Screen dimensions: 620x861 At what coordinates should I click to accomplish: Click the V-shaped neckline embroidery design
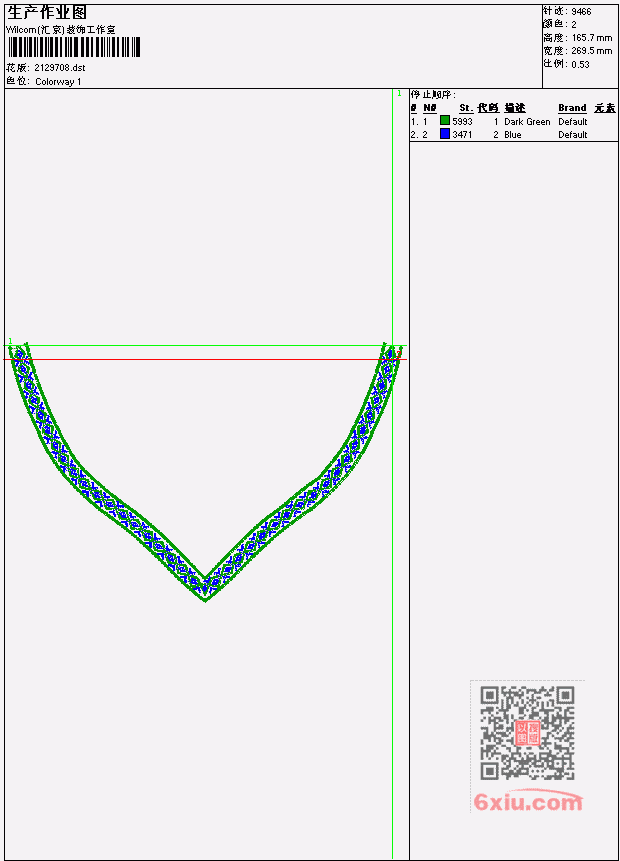(205, 472)
